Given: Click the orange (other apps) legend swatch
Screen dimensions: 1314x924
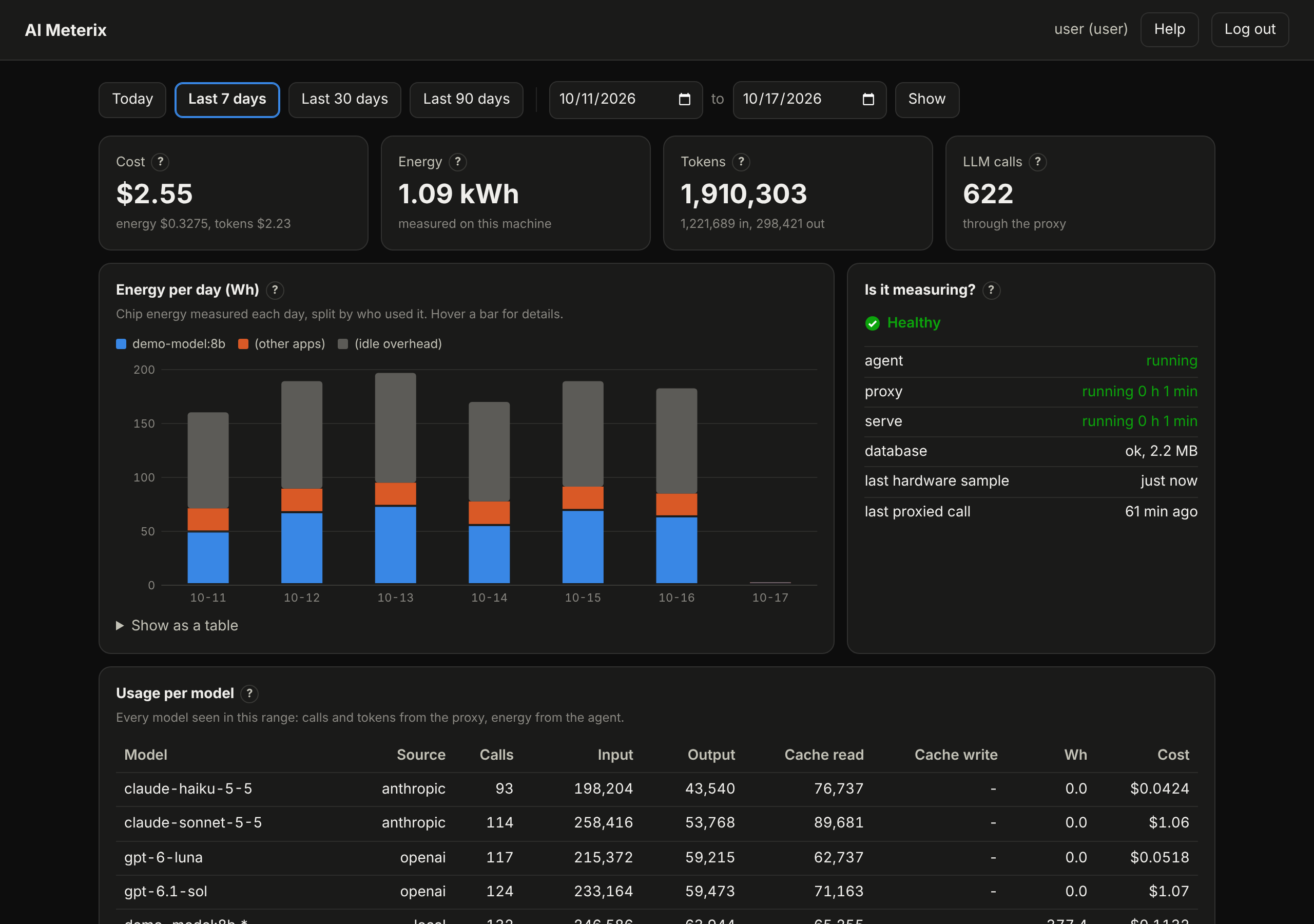Looking at the screenshot, I should pyautogui.click(x=243, y=344).
